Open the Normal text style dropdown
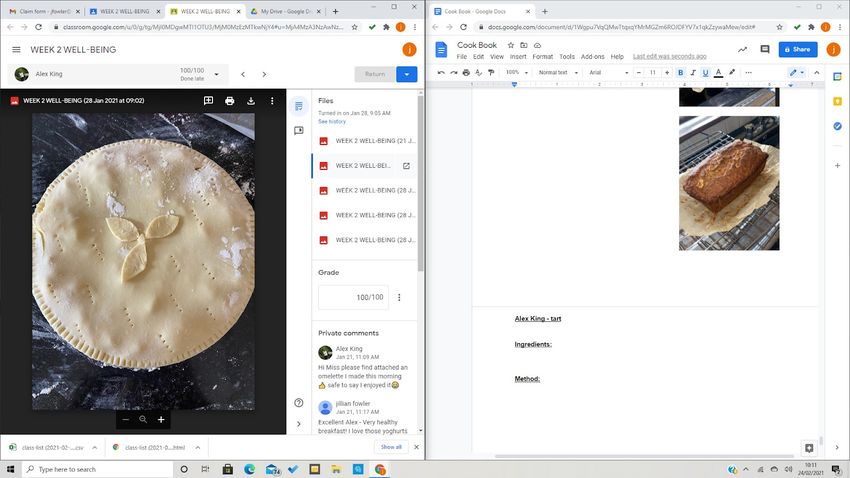Image resolution: width=850 pixels, height=478 pixels. (558, 72)
